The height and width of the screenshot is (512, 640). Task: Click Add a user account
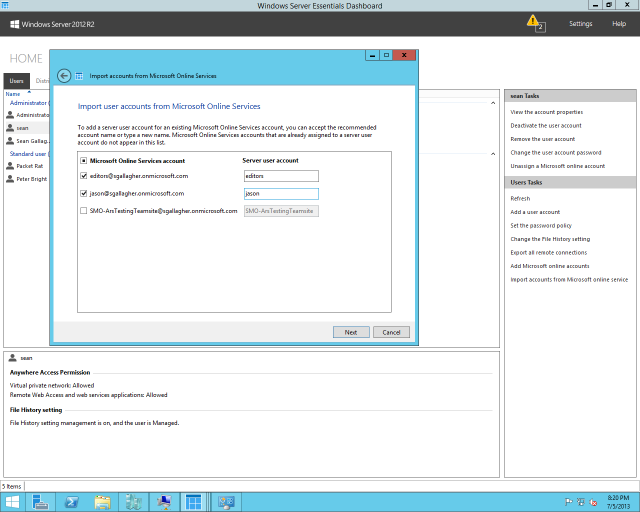coord(535,212)
